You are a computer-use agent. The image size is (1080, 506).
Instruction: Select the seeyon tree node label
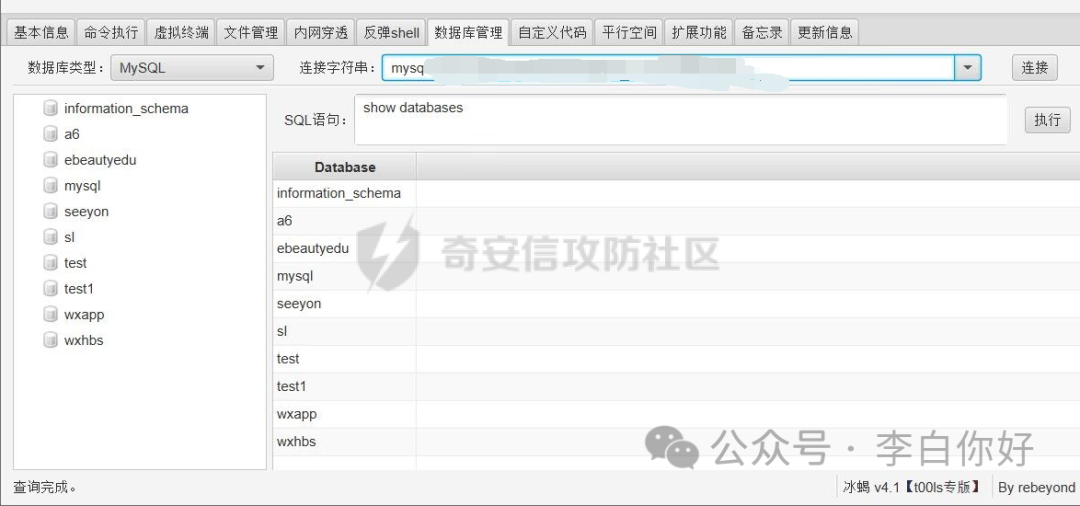tap(86, 211)
